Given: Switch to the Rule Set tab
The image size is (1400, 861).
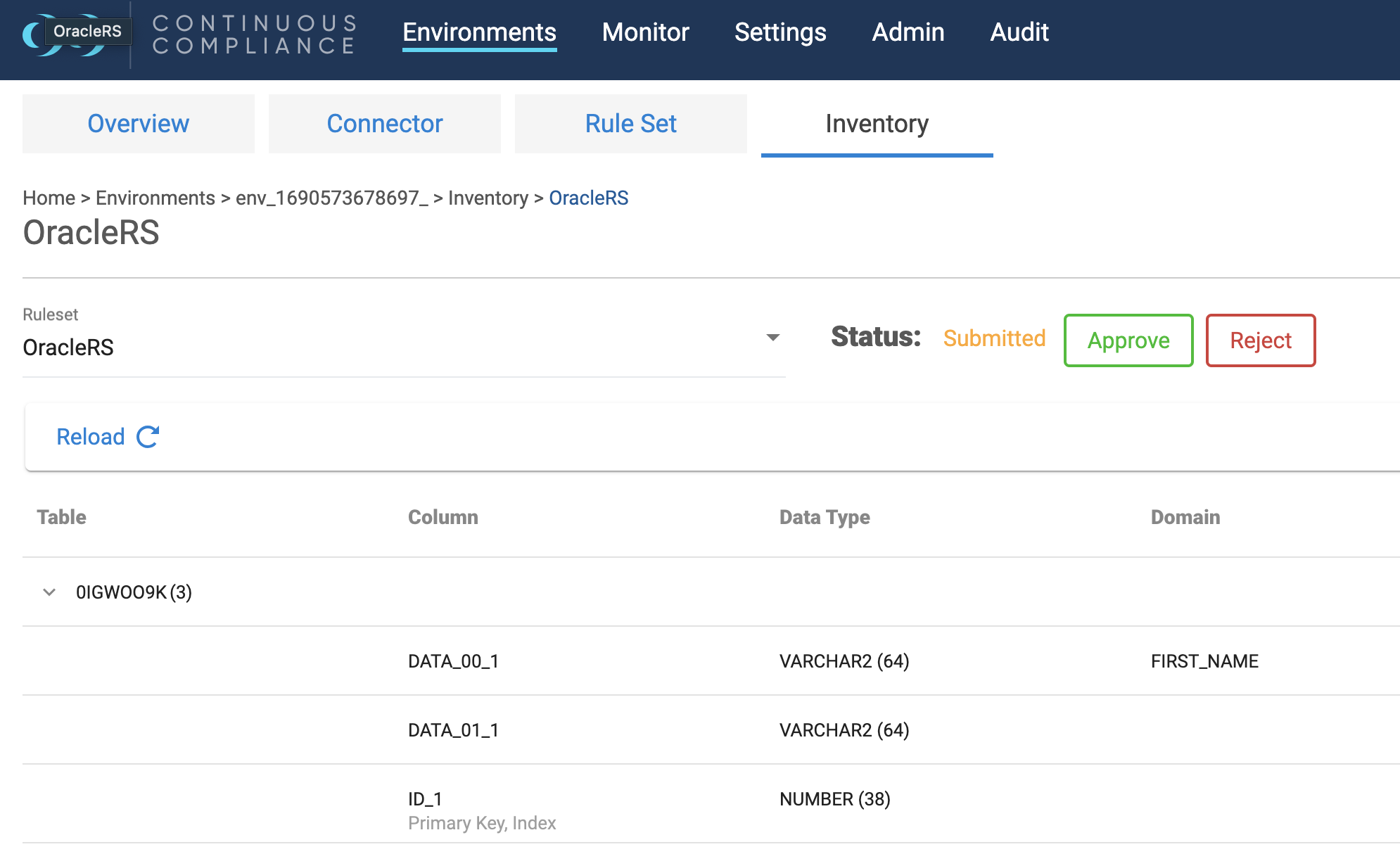Looking at the screenshot, I should click(x=631, y=124).
